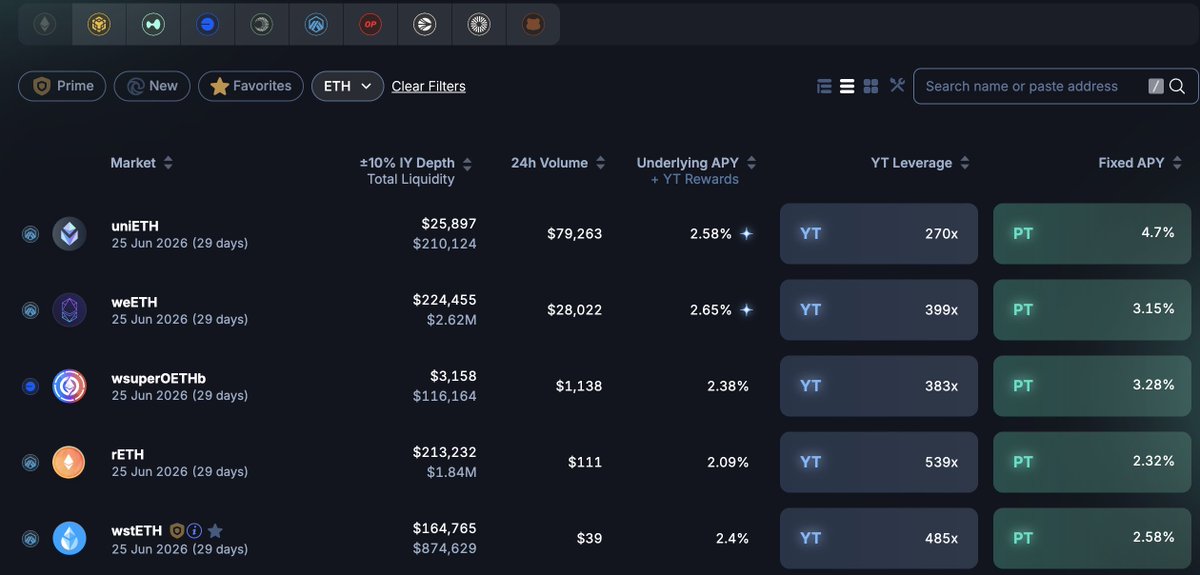Toggle the Prime filter pill
The height and width of the screenshot is (575, 1200).
[62, 86]
